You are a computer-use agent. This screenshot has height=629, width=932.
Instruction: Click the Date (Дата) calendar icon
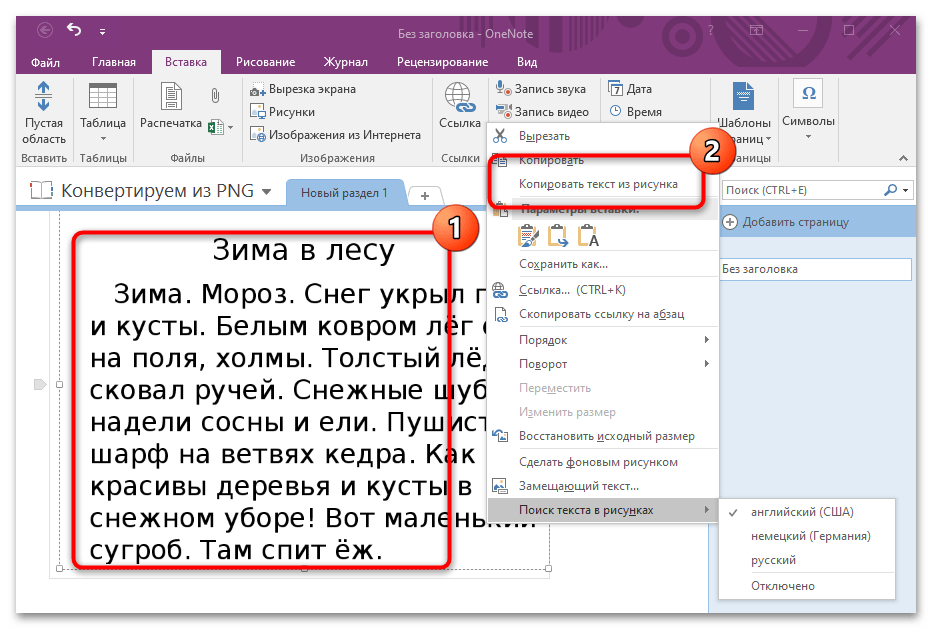[x=616, y=89]
